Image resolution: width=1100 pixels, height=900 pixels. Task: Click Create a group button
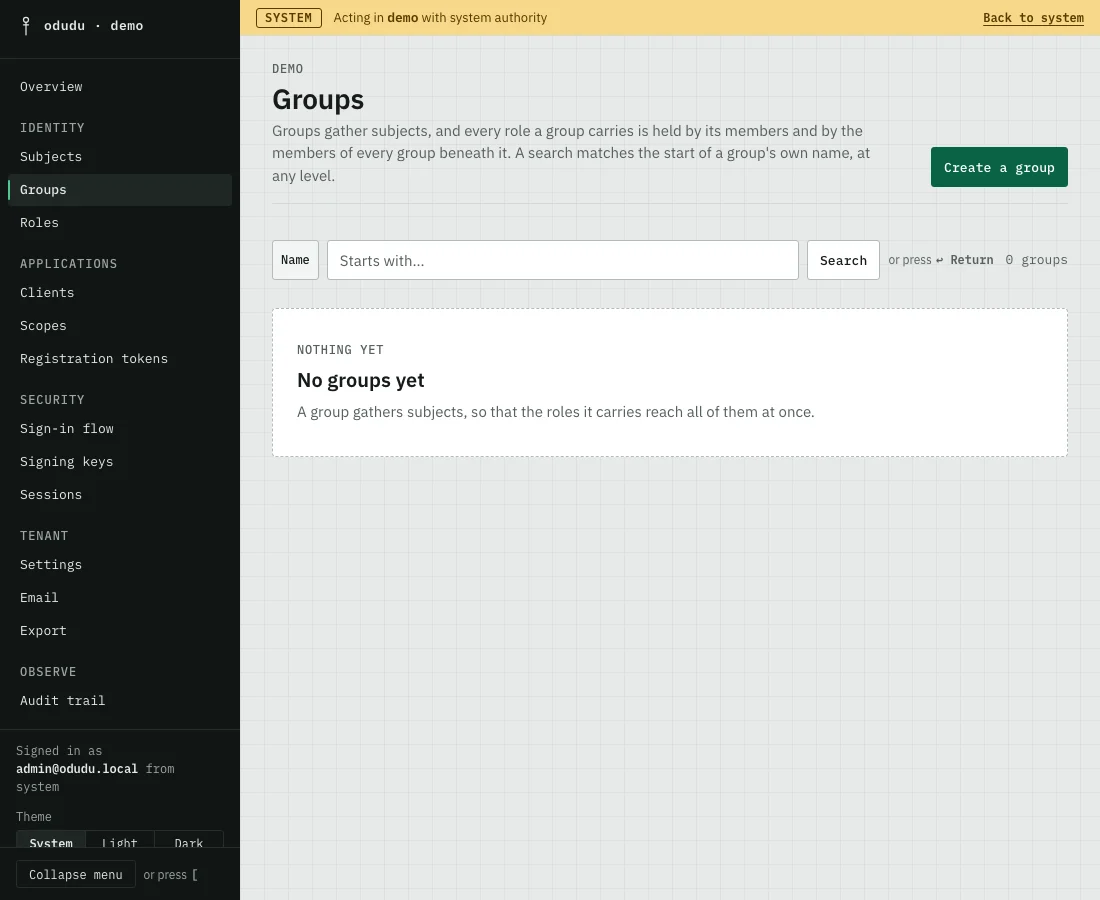(x=999, y=168)
